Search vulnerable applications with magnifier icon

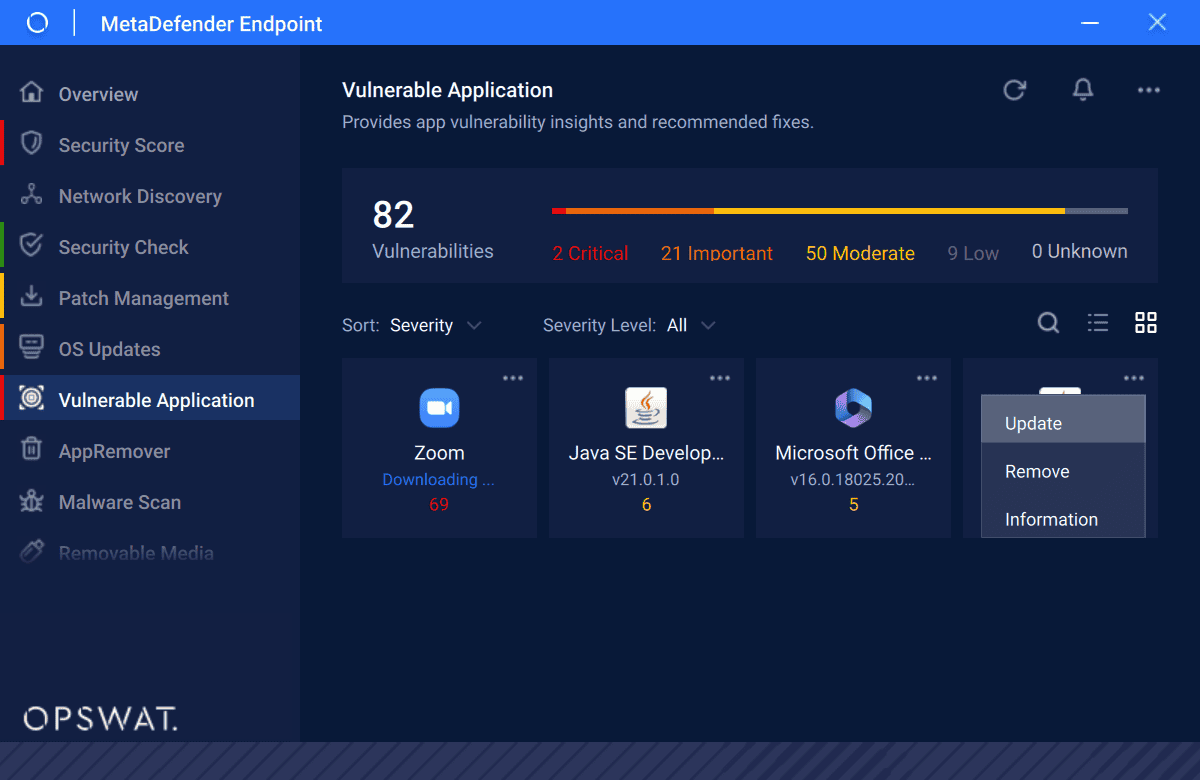[1048, 323]
